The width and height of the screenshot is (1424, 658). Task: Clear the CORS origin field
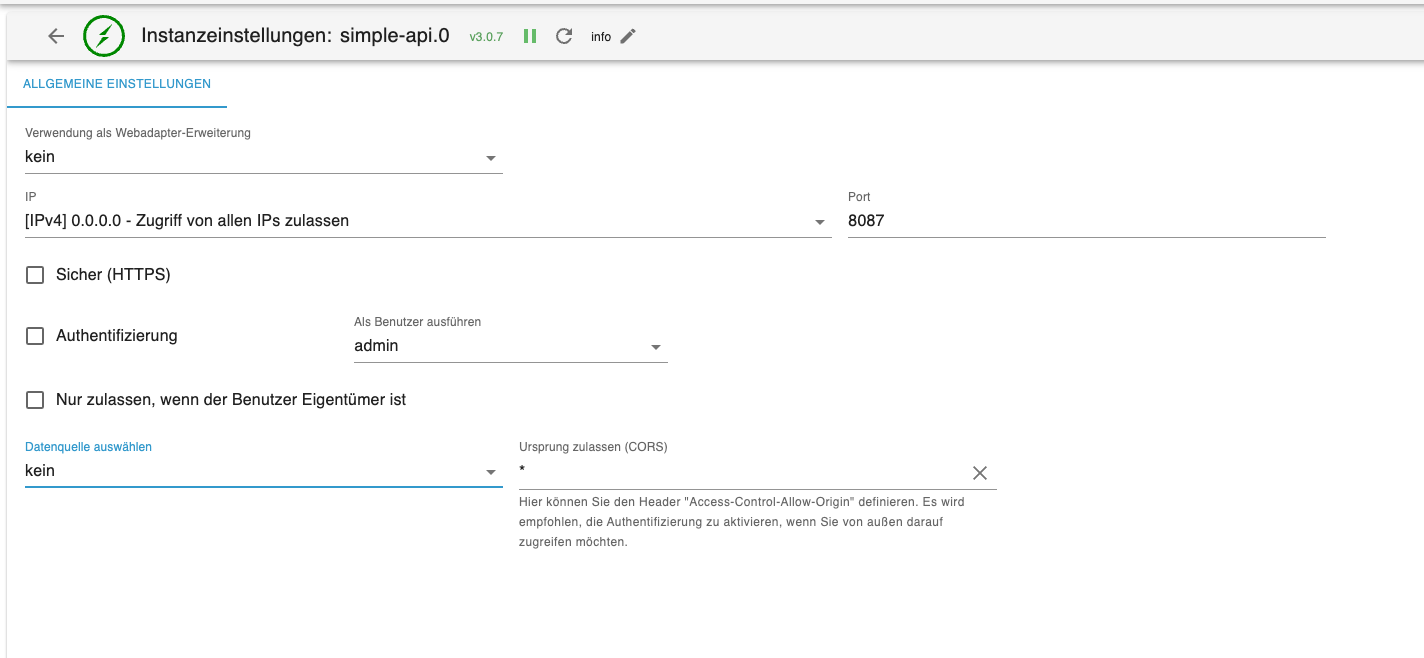coord(980,473)
